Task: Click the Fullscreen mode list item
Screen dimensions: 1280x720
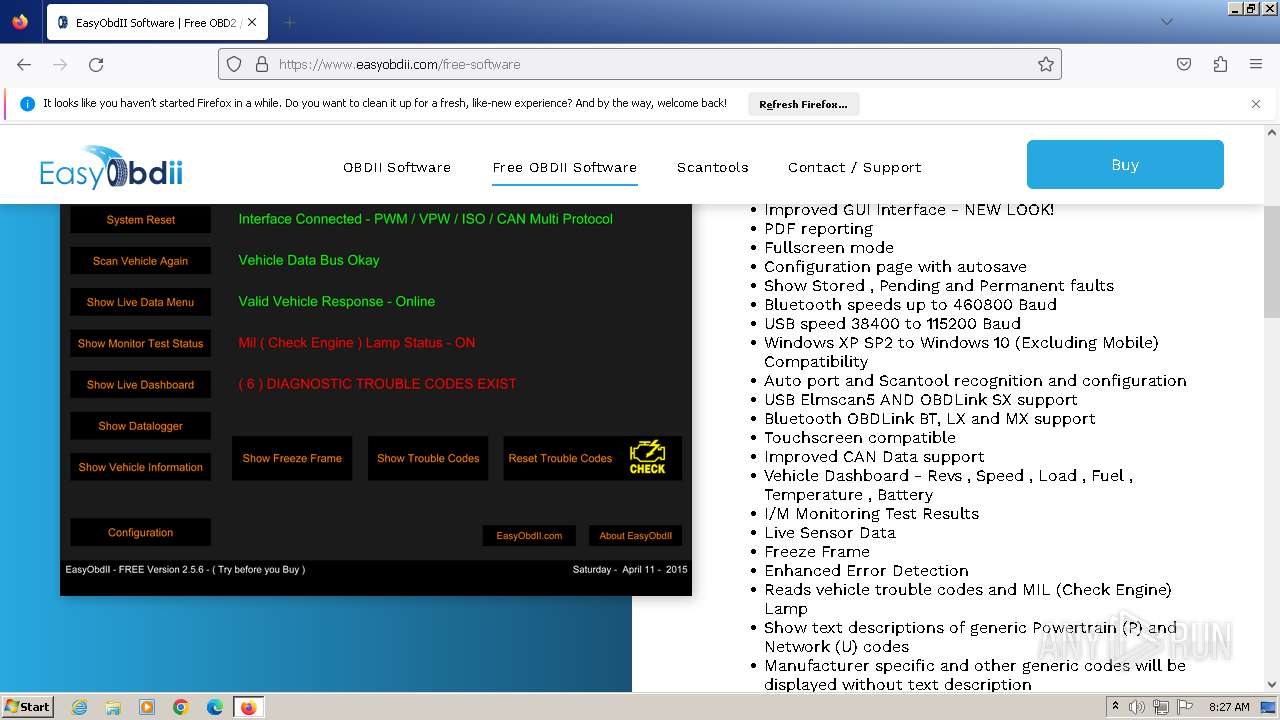Action: [829, 247]
